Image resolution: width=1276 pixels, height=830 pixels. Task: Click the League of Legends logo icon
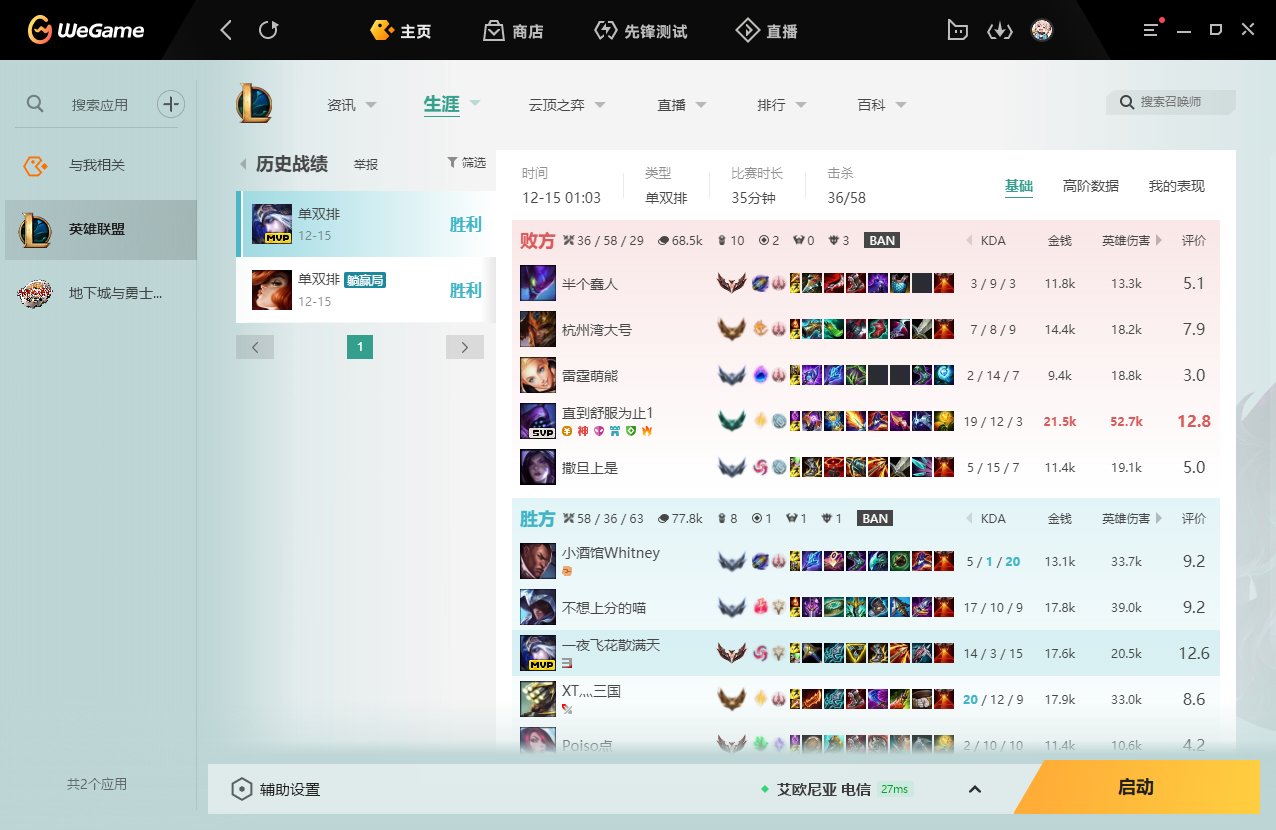click(x=254, y=104)
